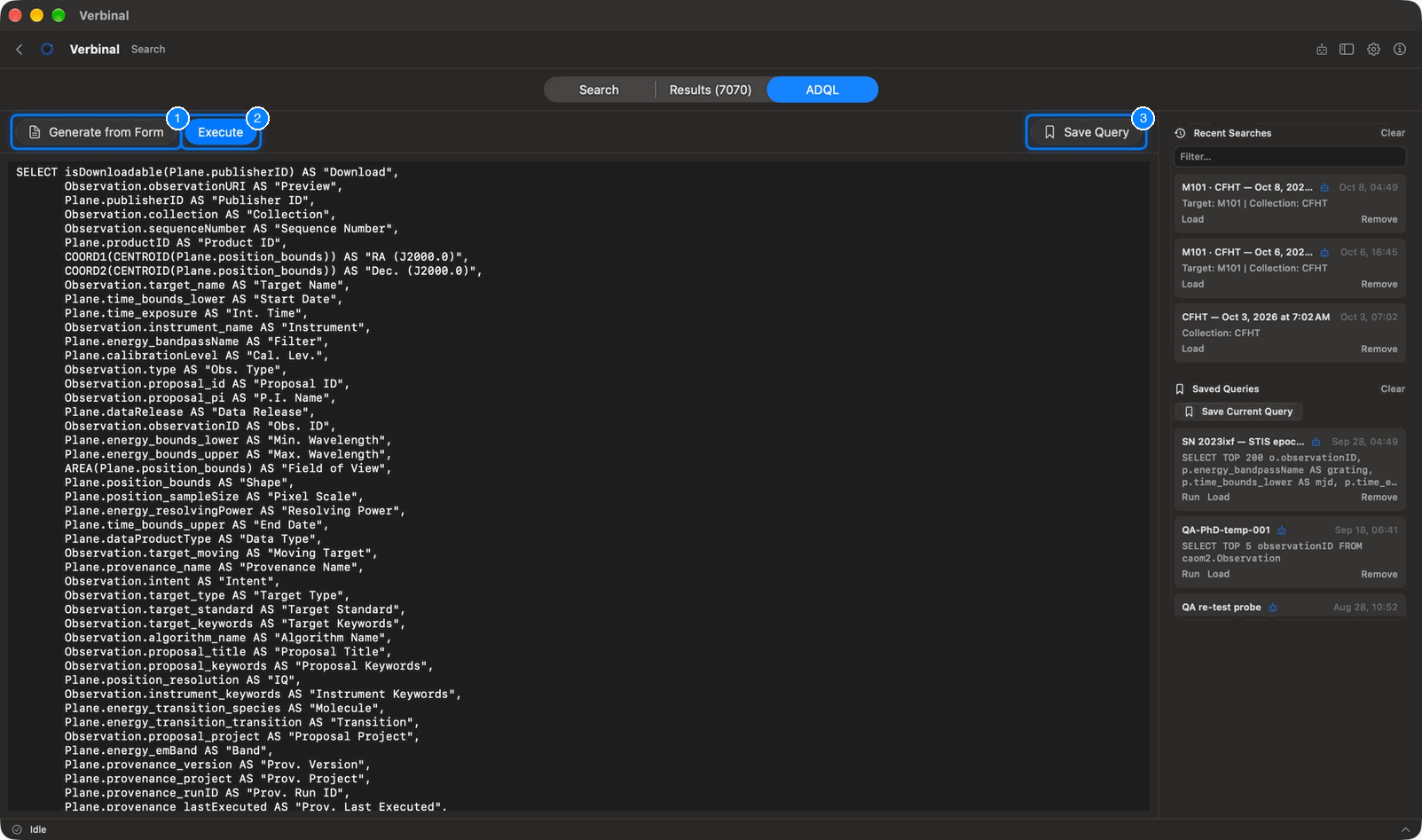Image resolution: width=1422 pixels, height=840 pixels.
Task: Open settings gear
Action: tap(1373, 50)
